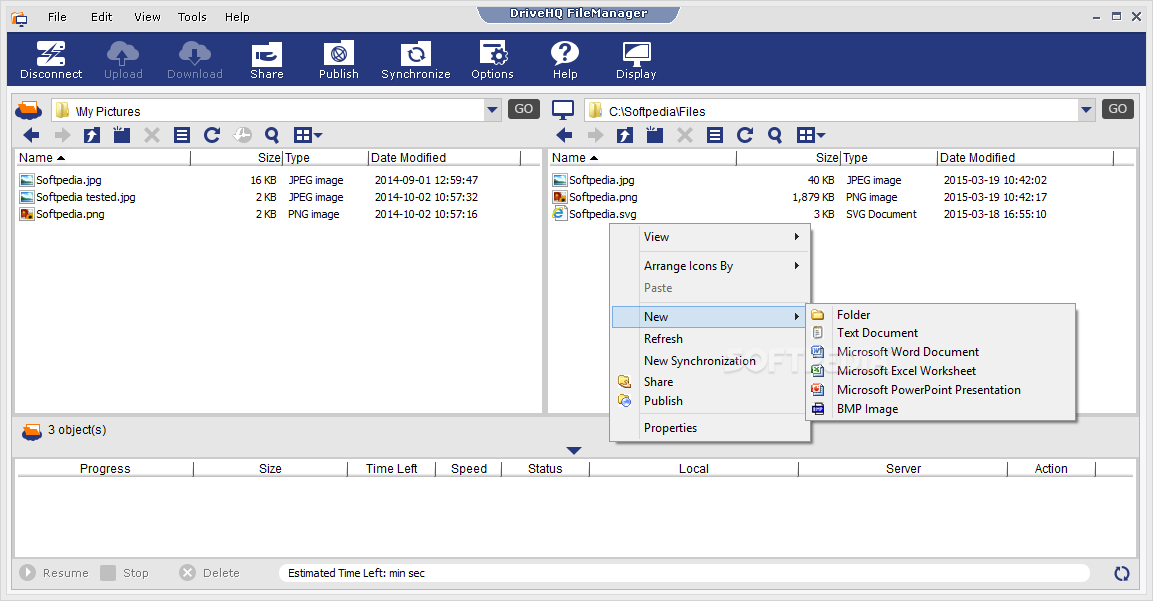Click the Synchronize toolbar icon
Viewport: 1153px width, 601px height.
click(x=415, y=60)
